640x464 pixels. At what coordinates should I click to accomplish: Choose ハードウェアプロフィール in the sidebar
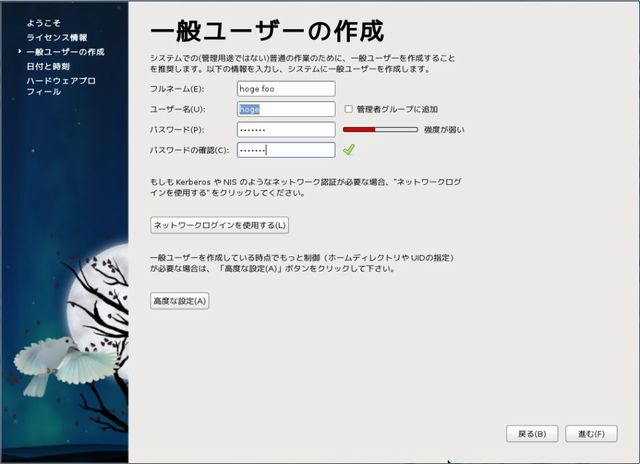60,85
